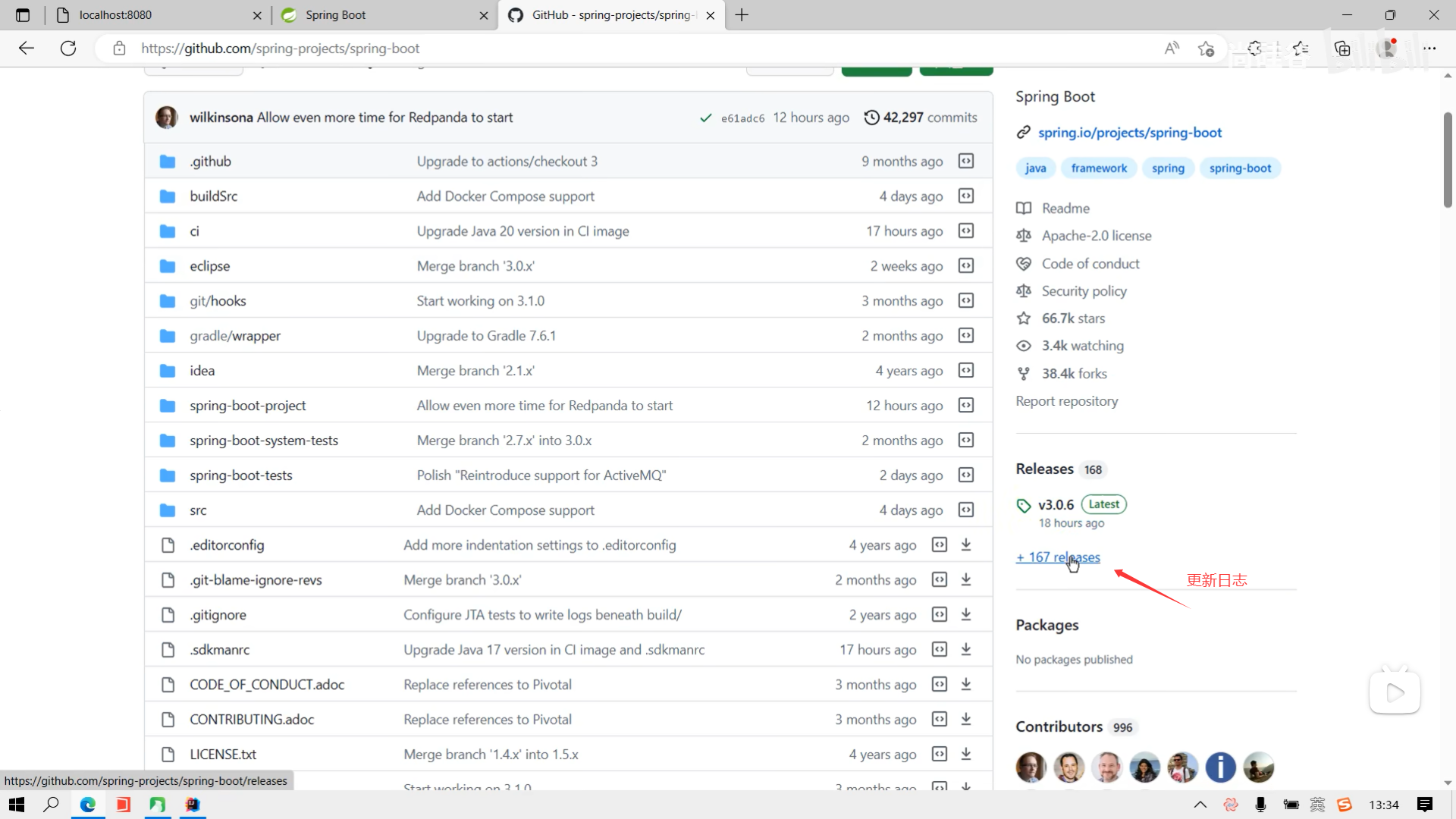Open the + 167 releases link
This screenshot has height=819, width=1456.
(1058, 557)
